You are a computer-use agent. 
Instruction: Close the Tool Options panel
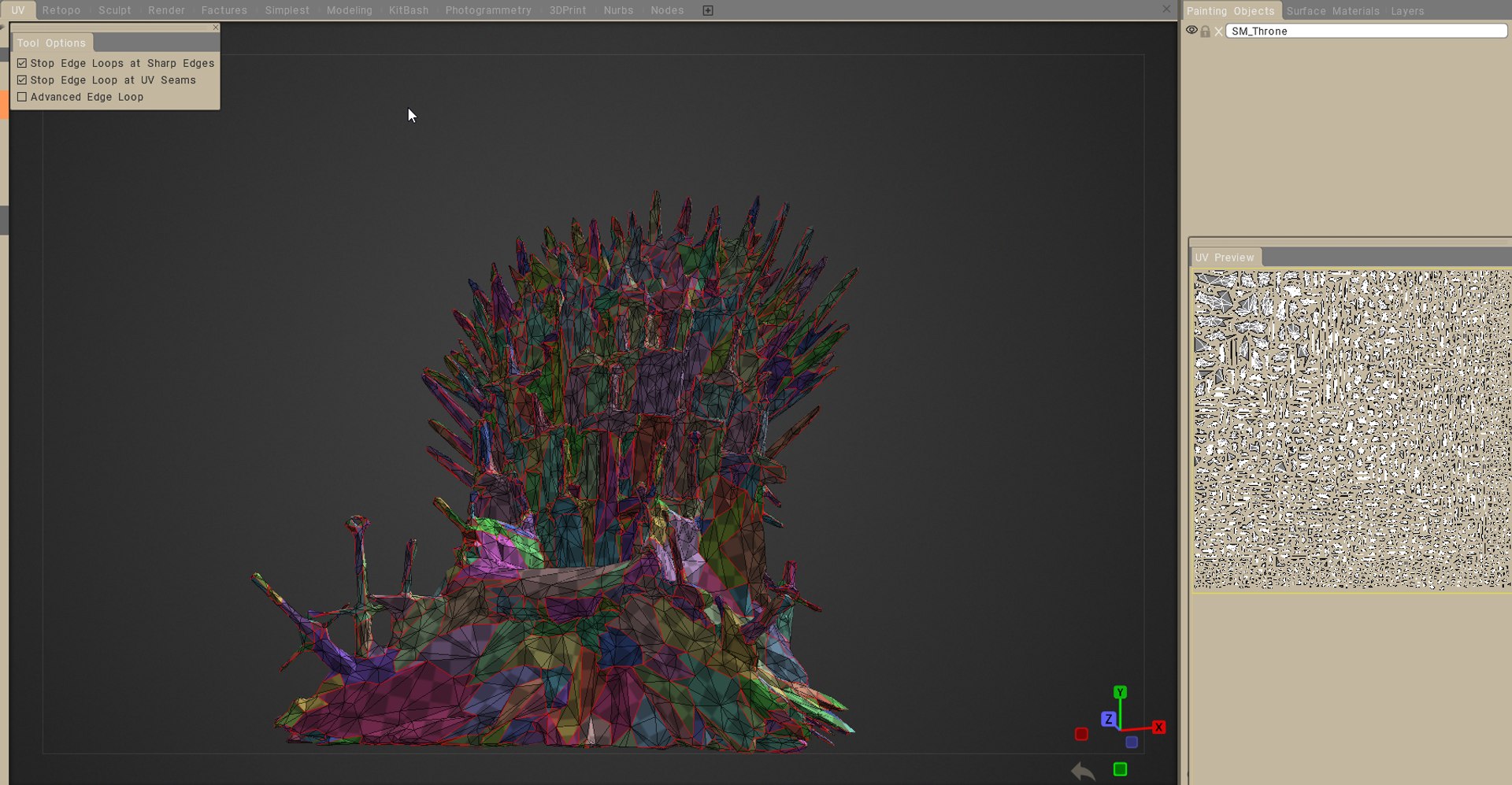[x=216, y=28]
